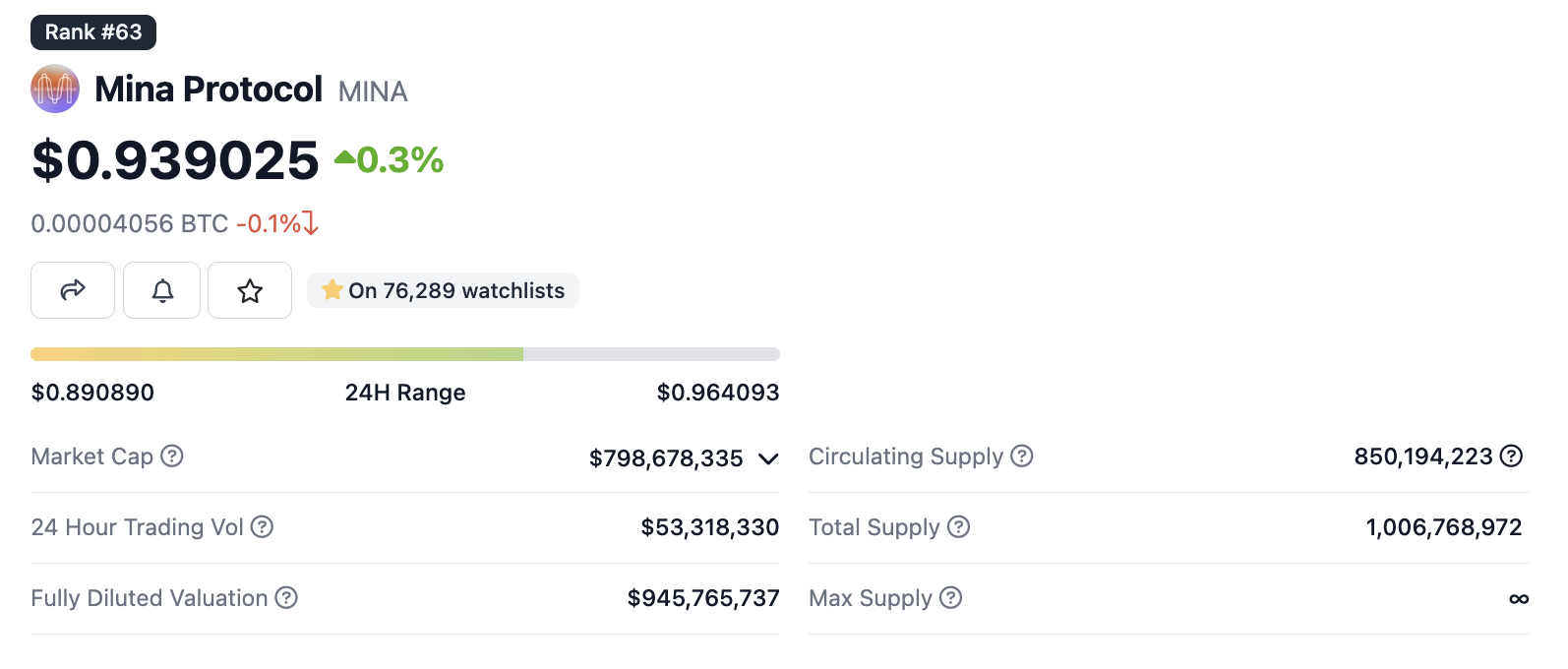Click the 24H Range progress bar
The image size is (1568, 669).
pyautogui.click(x=404, y=354)
